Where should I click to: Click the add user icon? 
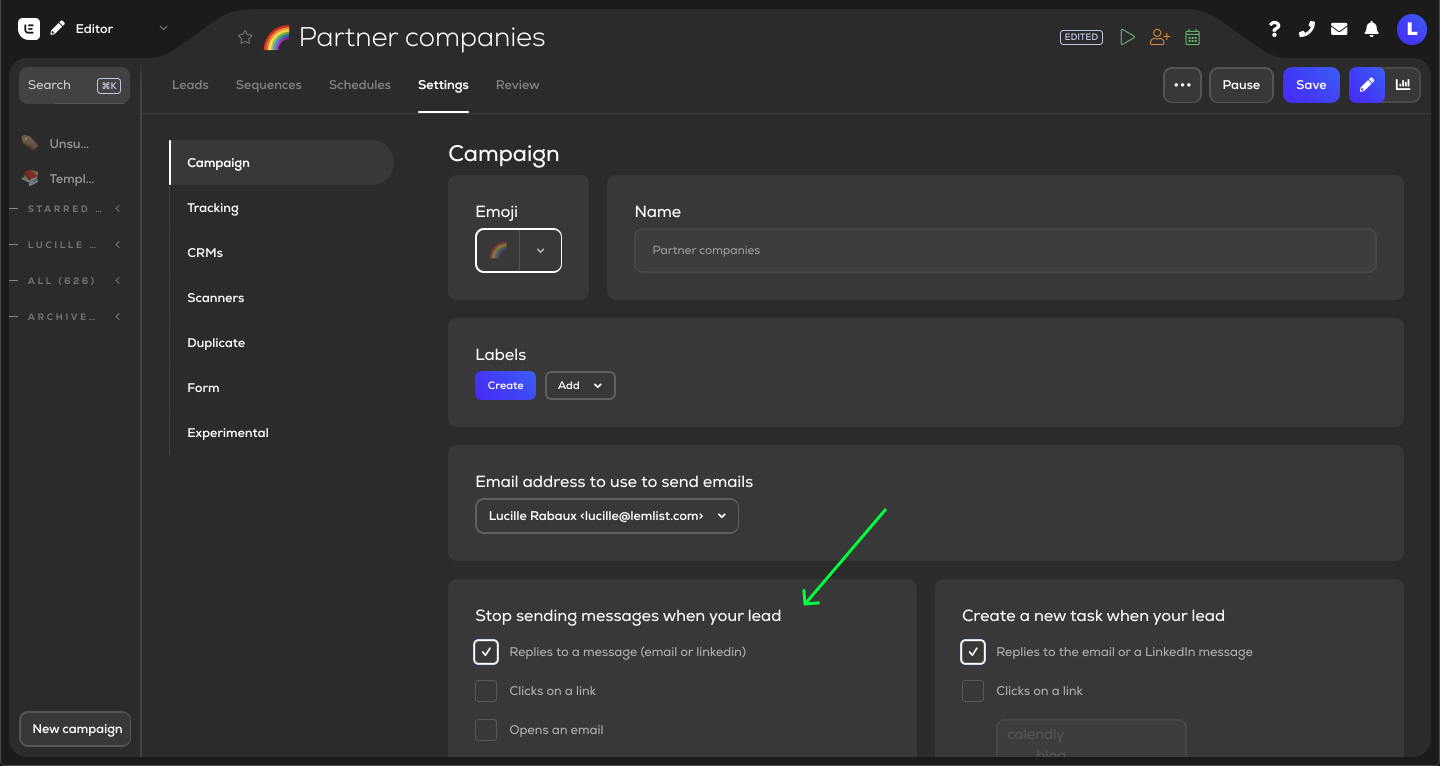1159,37
